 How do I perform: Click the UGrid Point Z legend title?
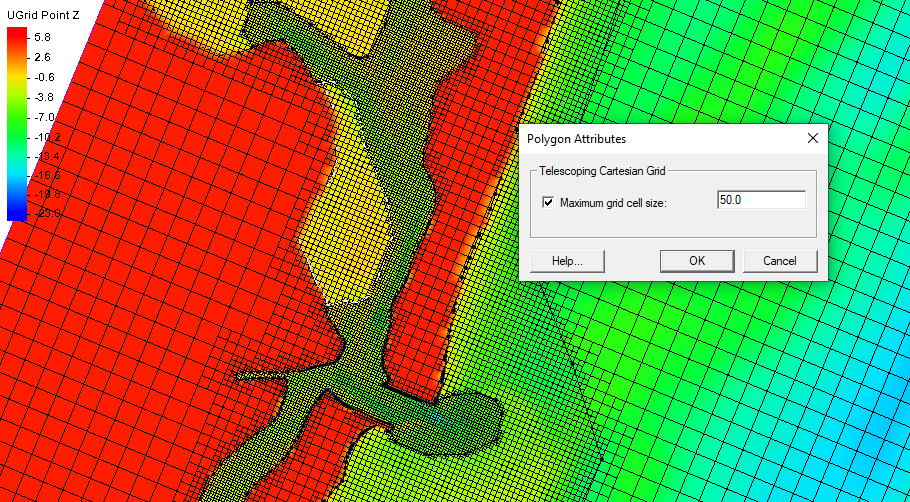pyautogui.click(x=42, y=16)
